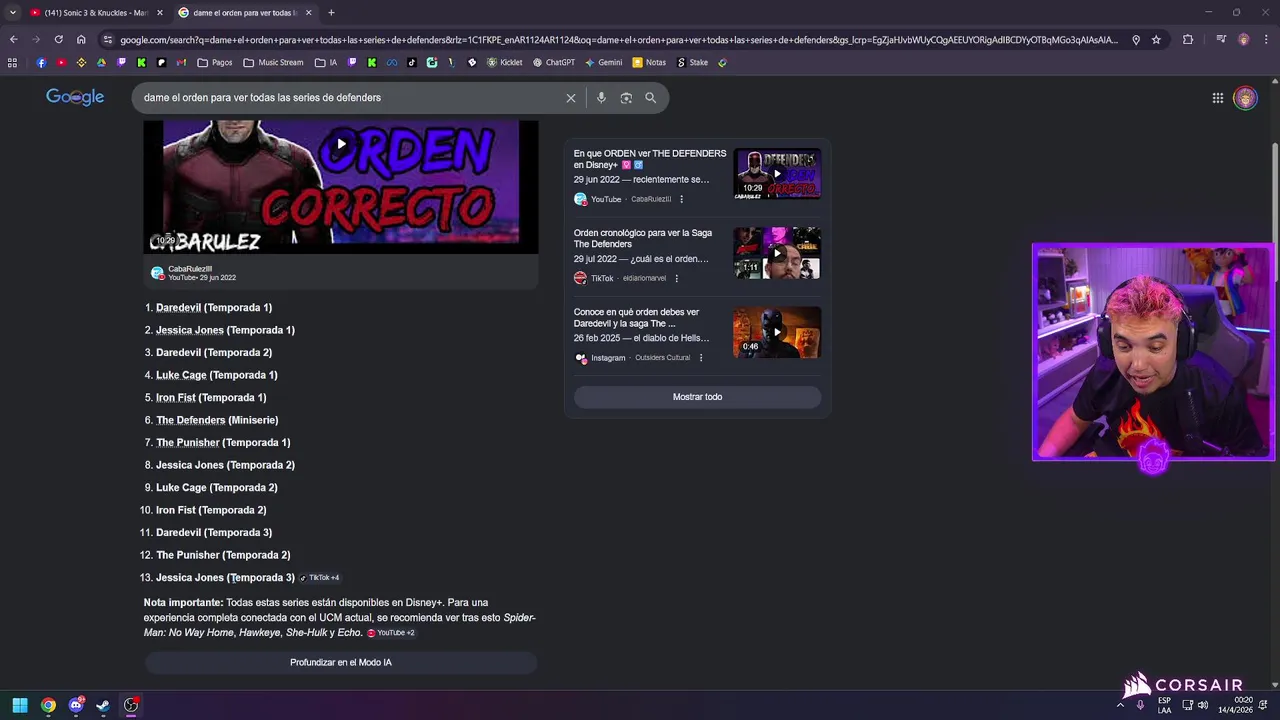Screen dimensions: 1280x720
Task: Open the tab search dropdown arrow
Action: click(x=12, y=13)
